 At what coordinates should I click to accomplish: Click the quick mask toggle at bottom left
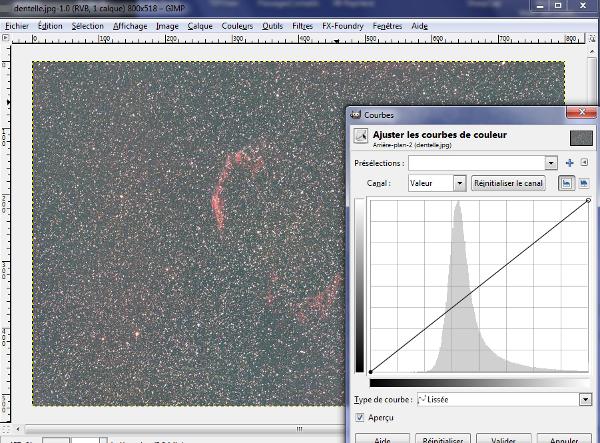[x=6, y=430]
